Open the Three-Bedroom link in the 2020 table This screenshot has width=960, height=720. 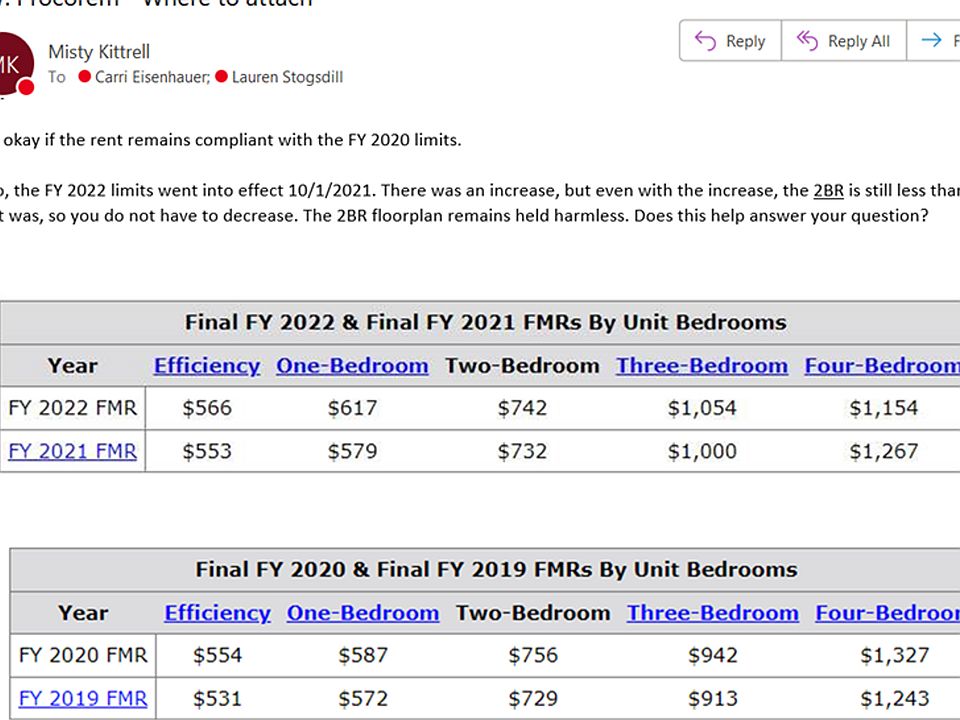[x=713, y=613]
